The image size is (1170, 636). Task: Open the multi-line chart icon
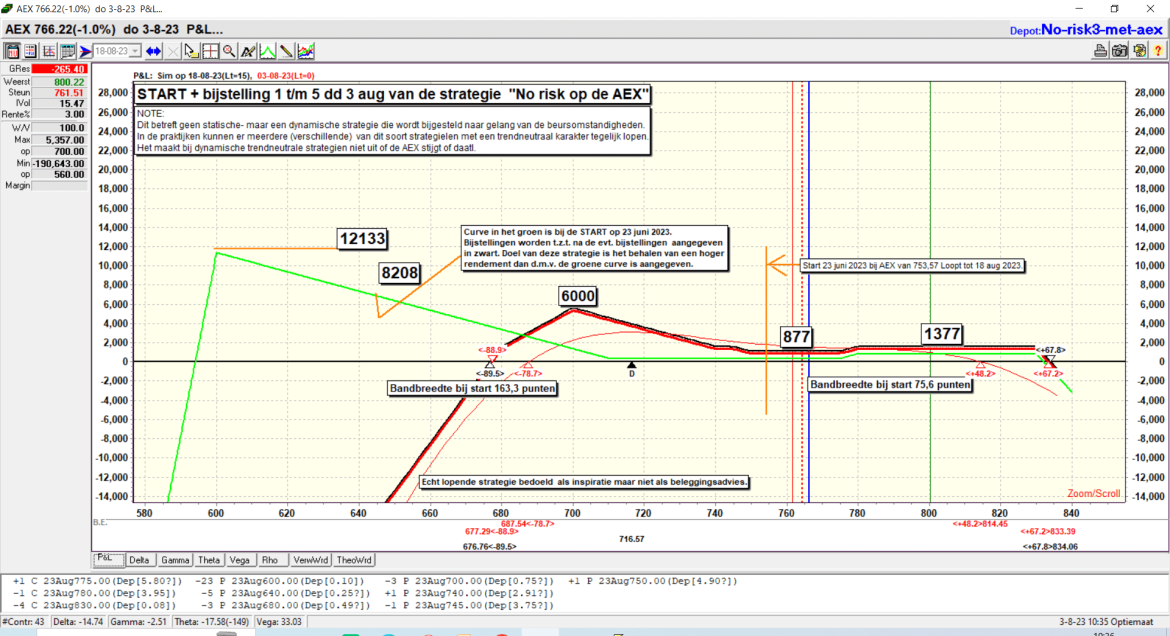(x=306, y=52)
